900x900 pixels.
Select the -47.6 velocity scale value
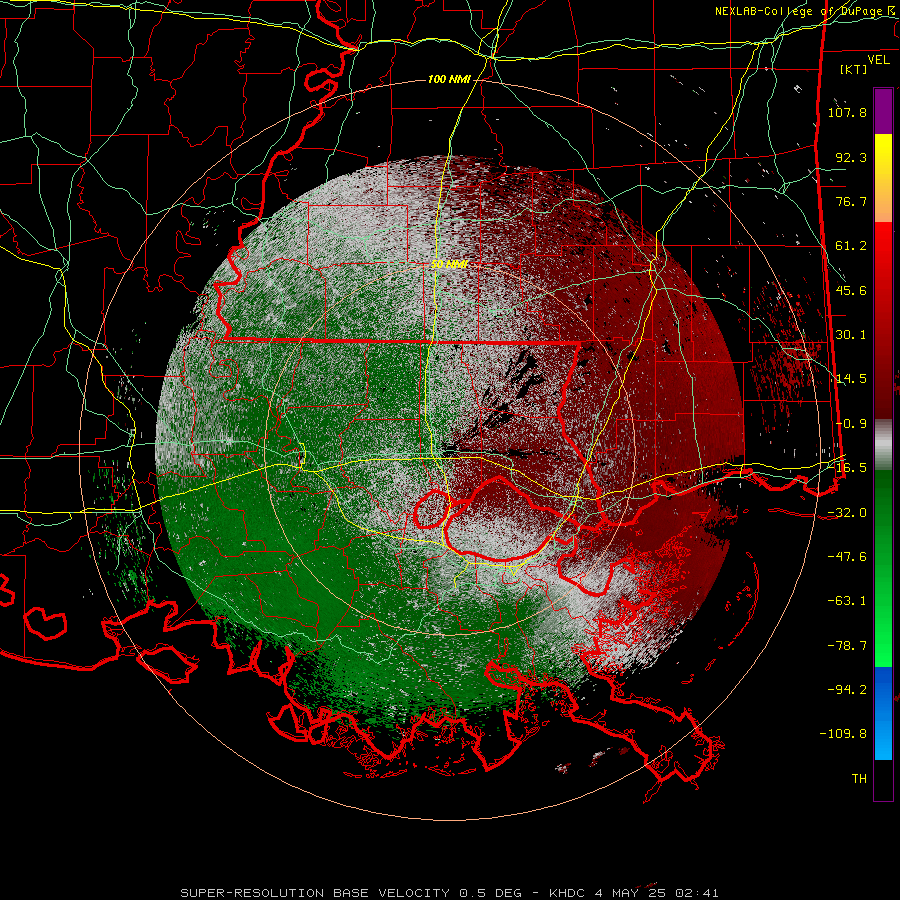coord(847,557)
